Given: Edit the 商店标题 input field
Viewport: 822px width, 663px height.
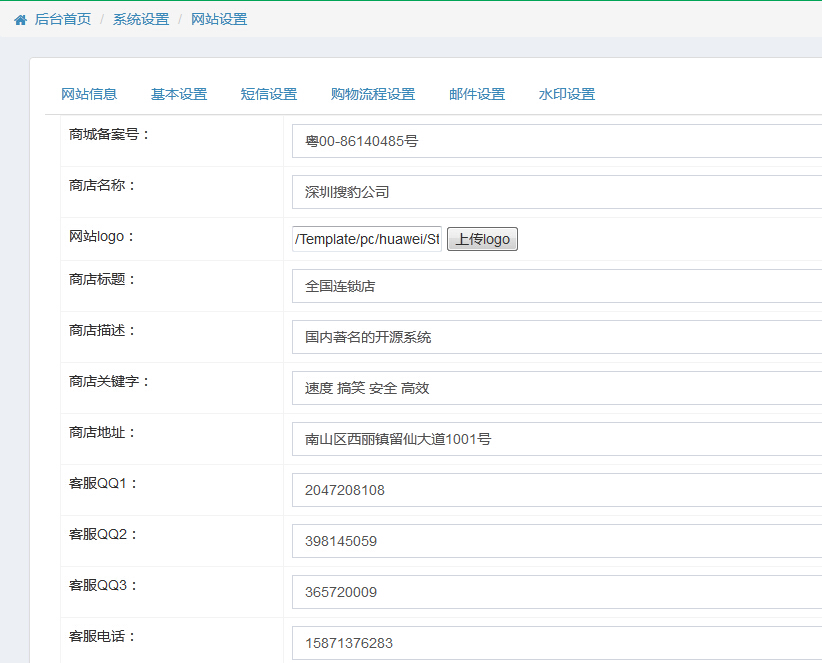Looking at the screenshot, I should tap(556, 287).
